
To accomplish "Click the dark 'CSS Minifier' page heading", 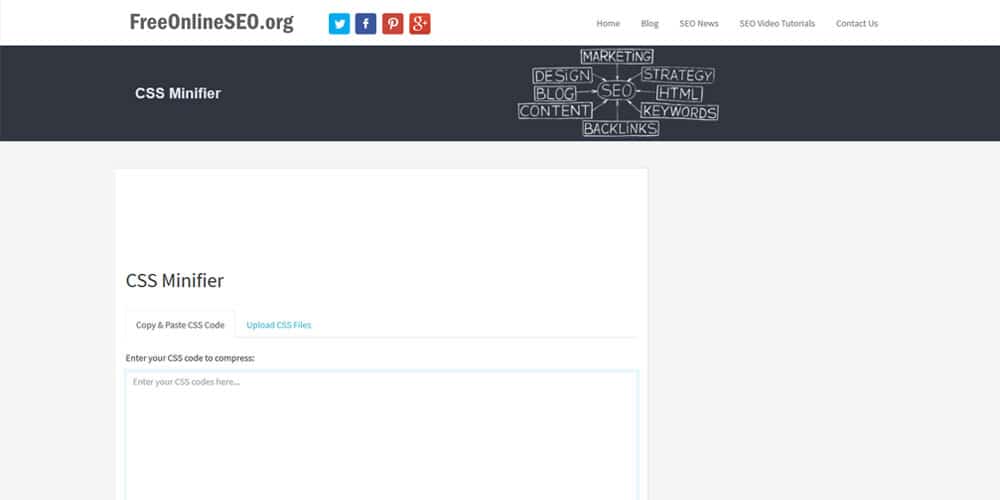I will (x=175, y=281).
